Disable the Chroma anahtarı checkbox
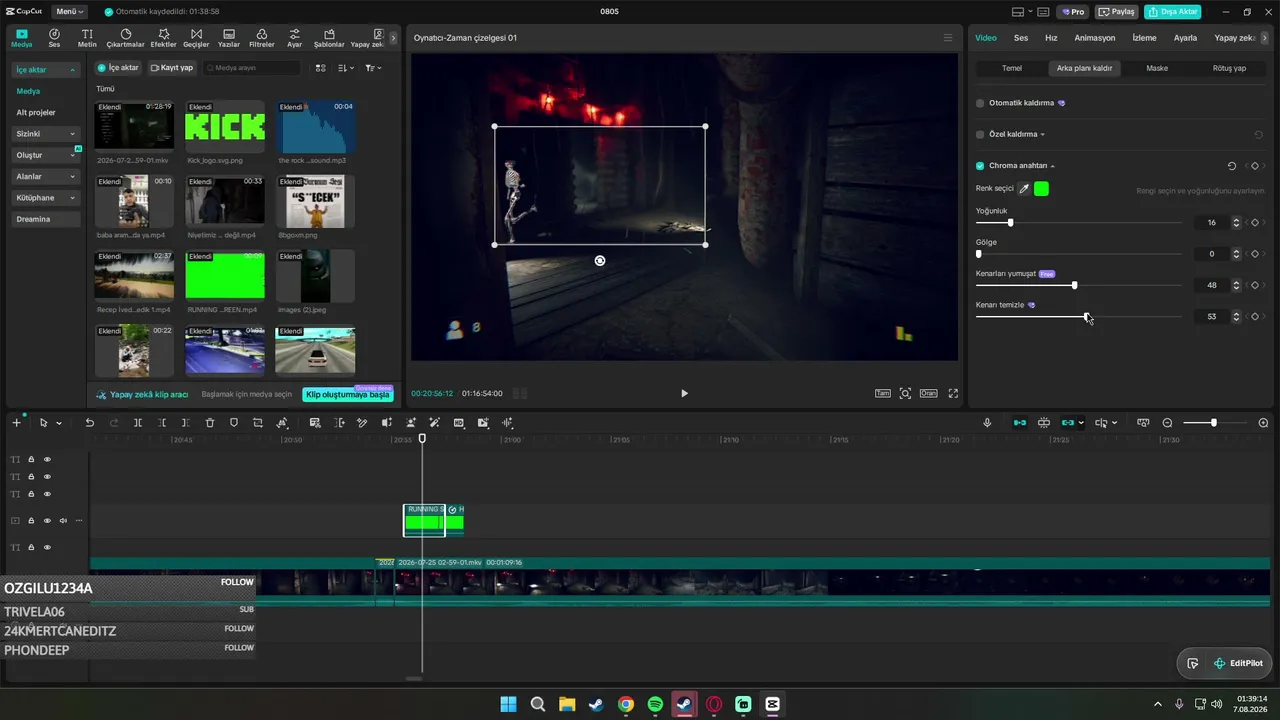This screenshot has height=720, width=1280. [980, 166]
